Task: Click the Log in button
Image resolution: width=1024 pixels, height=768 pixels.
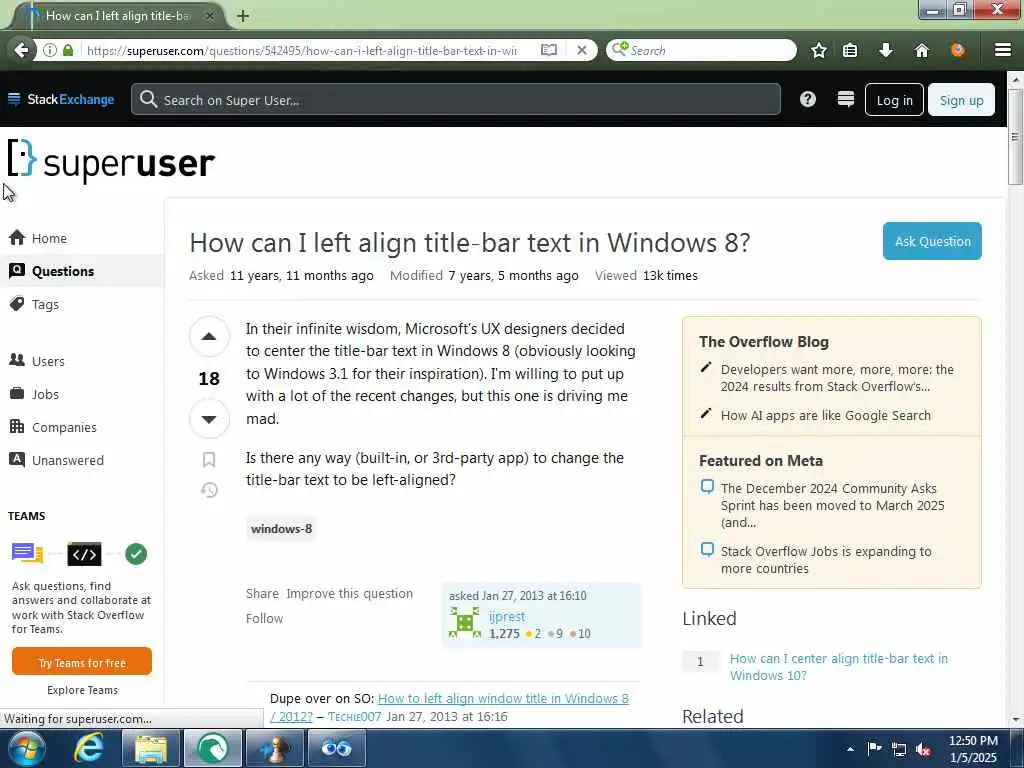Action: point(894,100)
